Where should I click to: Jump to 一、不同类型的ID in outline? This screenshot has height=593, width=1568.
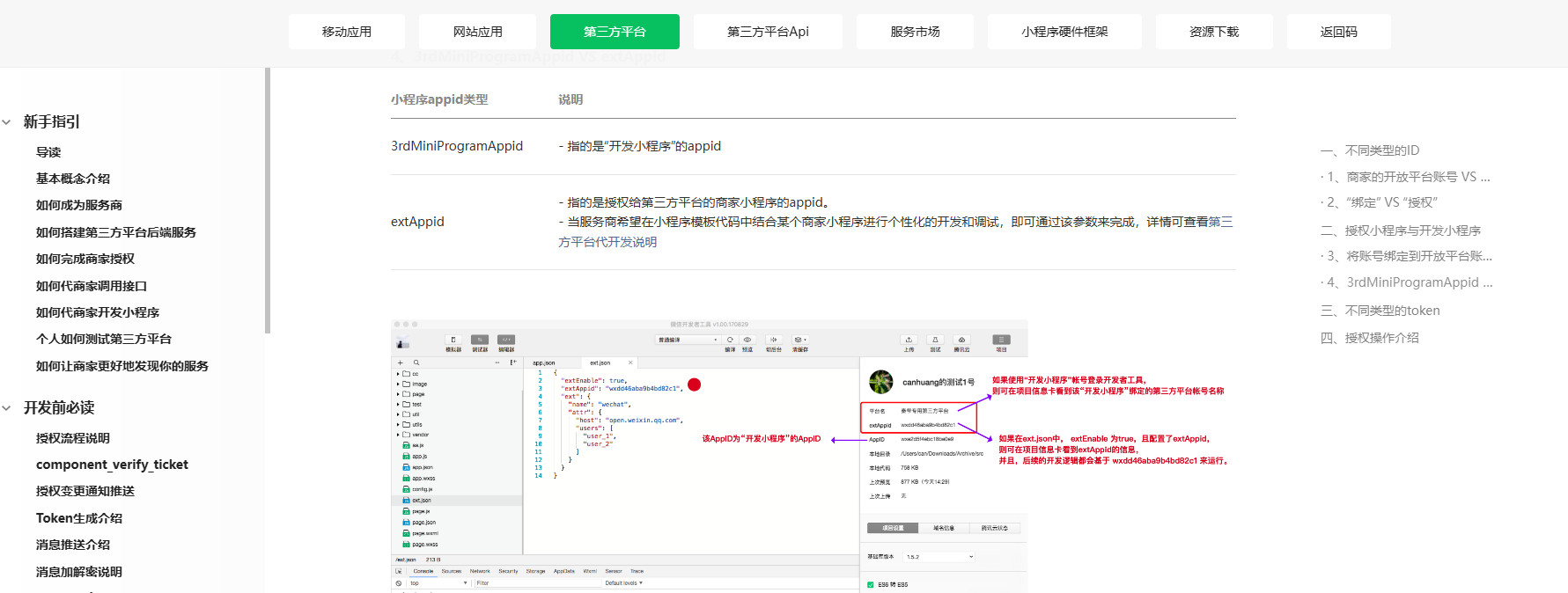(x=1370, y=150)
